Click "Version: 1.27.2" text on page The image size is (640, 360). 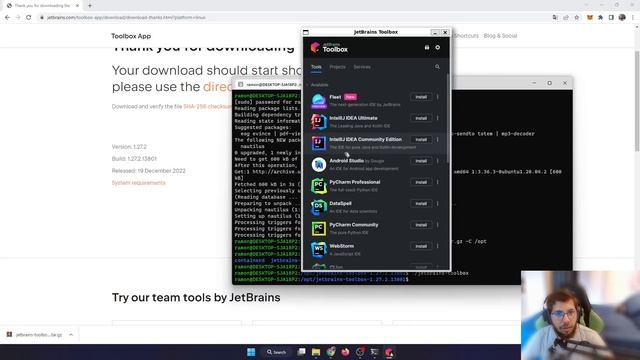click(x=129, y=147)
